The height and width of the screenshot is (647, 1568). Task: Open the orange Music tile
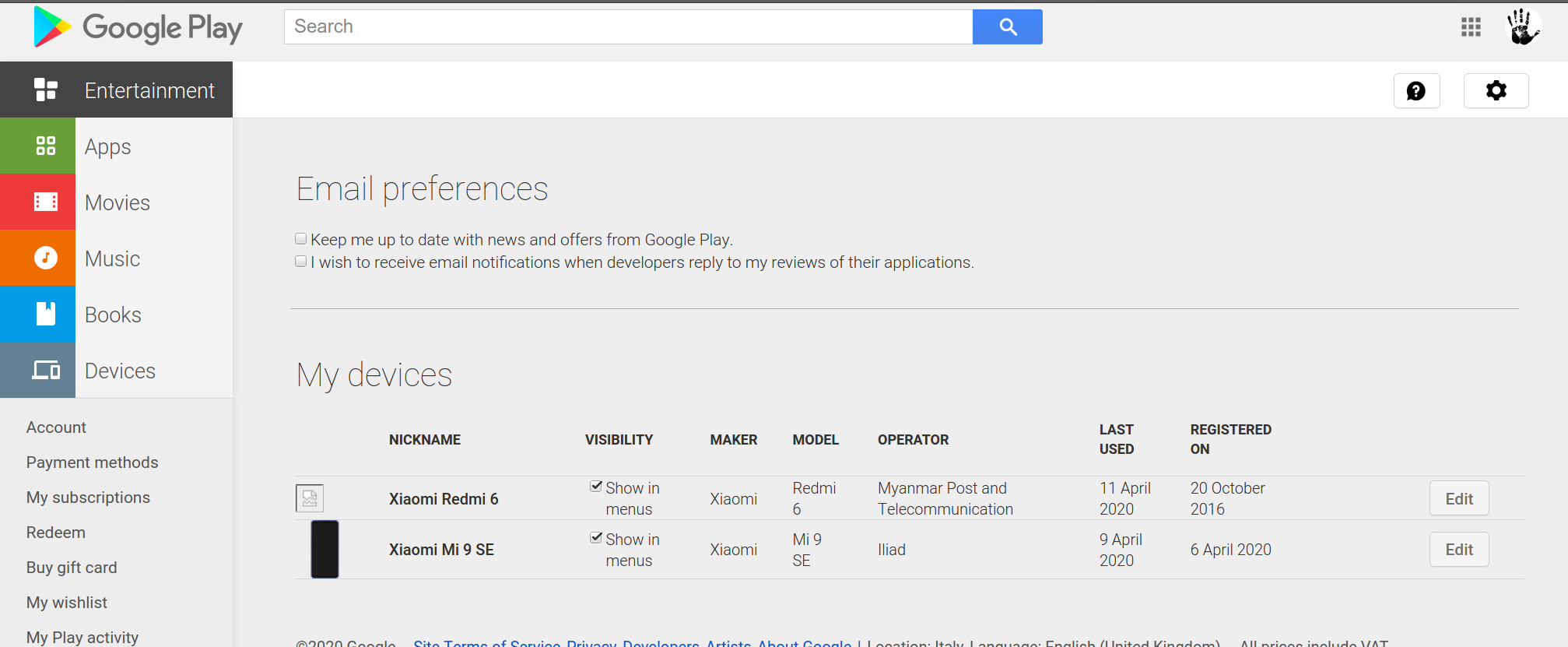[x=38, y=258]
